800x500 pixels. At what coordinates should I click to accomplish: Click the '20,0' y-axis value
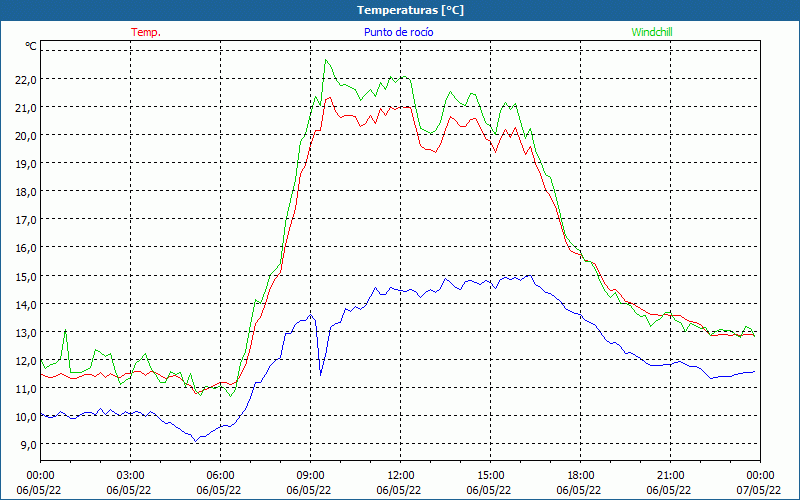pyautogui.click(x=27, y=135)
